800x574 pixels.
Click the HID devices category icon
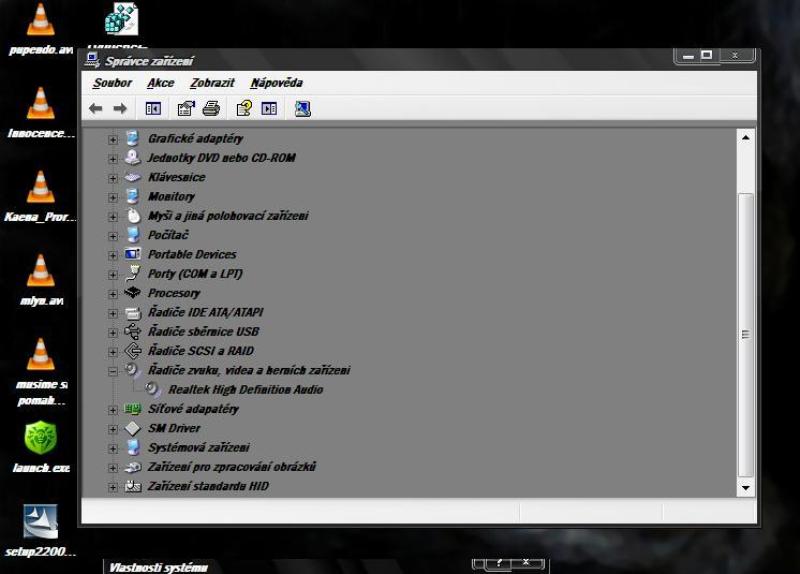133,486
